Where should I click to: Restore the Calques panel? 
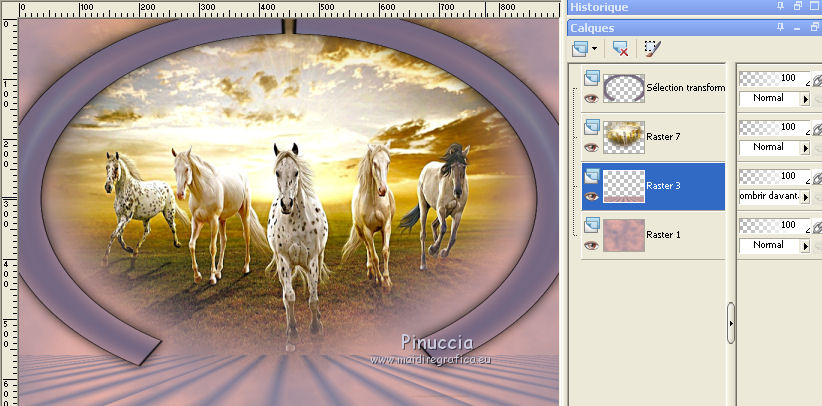pos(816,27)
